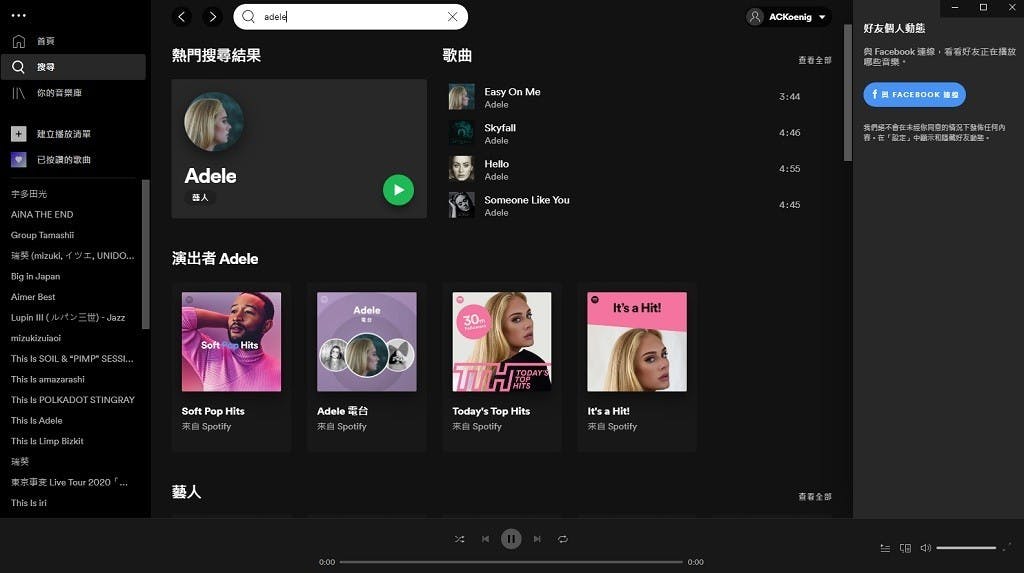Image resolution: width=1024 pixels, height=573 pixels.
Task: Toggle shuffle playback
Action: click(x=459, y=539)
